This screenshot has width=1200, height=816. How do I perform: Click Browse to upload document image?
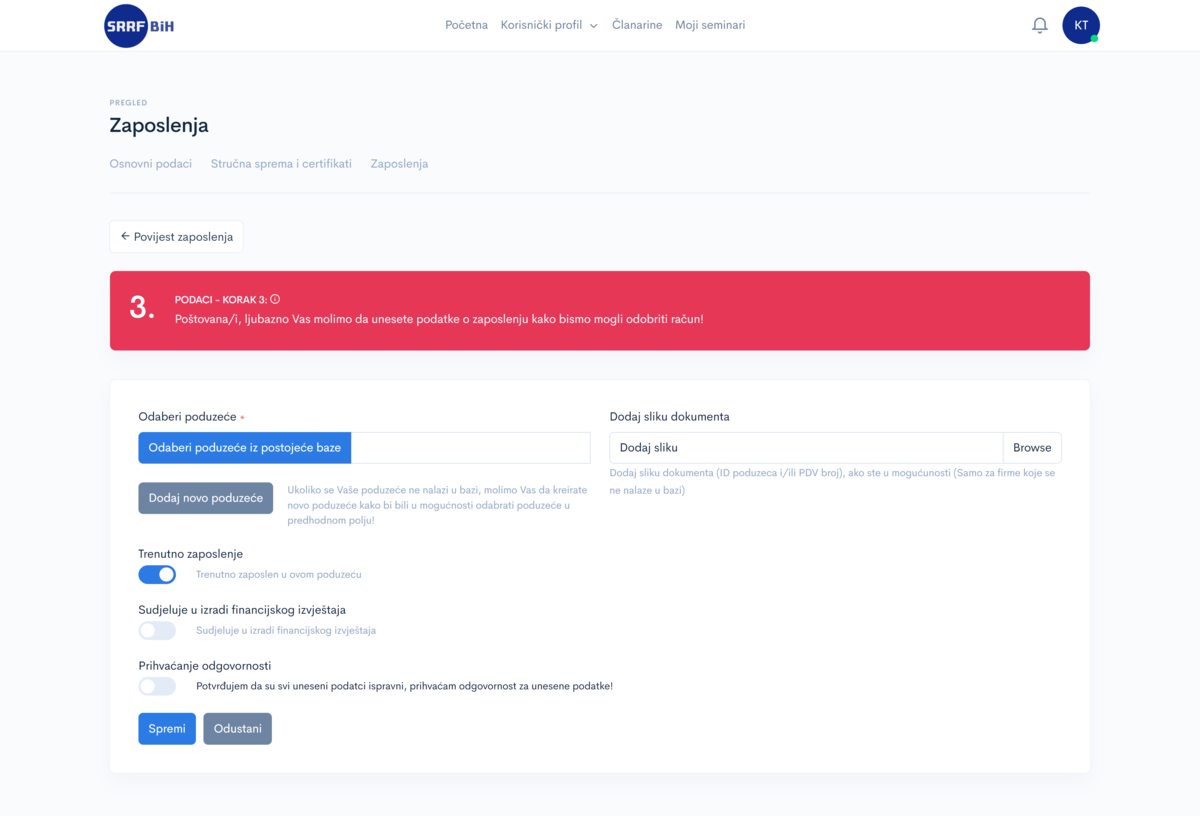tap(1032, 448)
